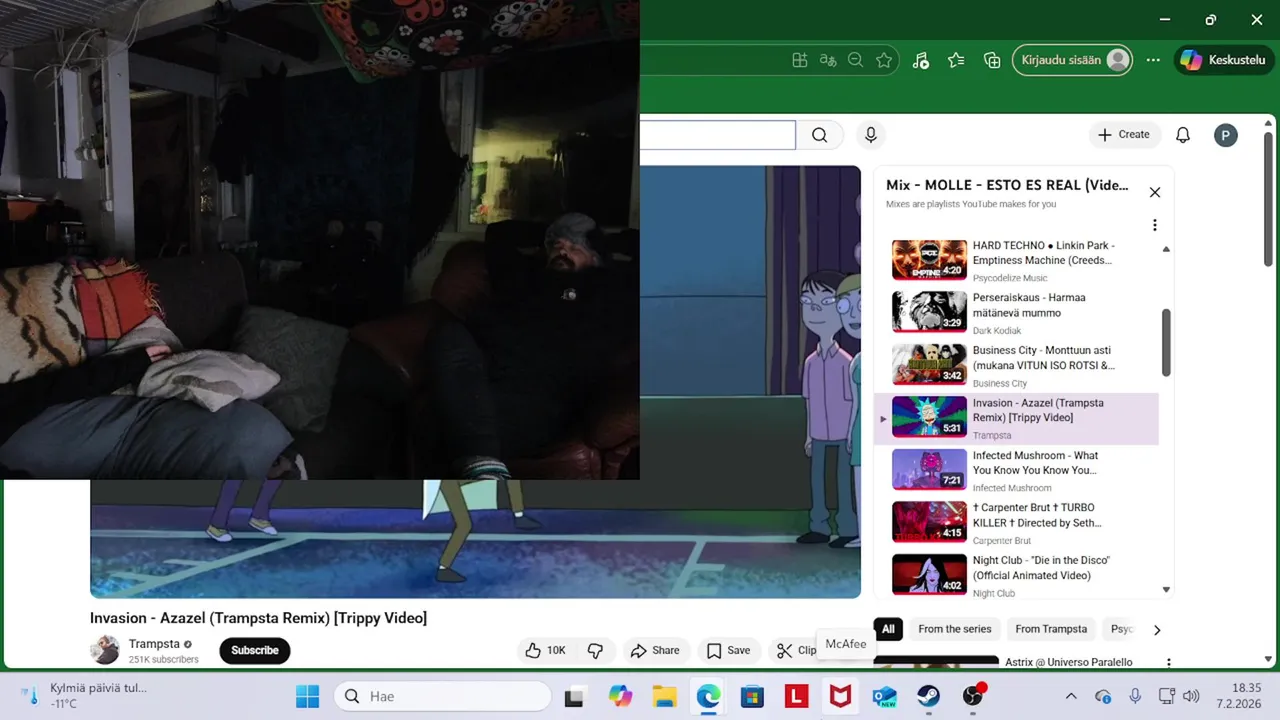Click the YouTube Create button
Viewport: 1280px width, 720px height.
click(x=1124, y=135)
